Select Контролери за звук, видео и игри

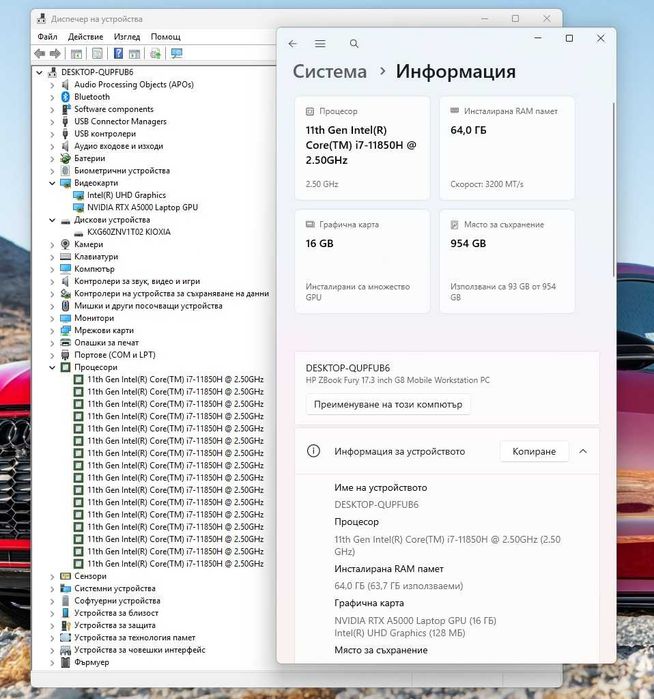(x=137, y=281)
